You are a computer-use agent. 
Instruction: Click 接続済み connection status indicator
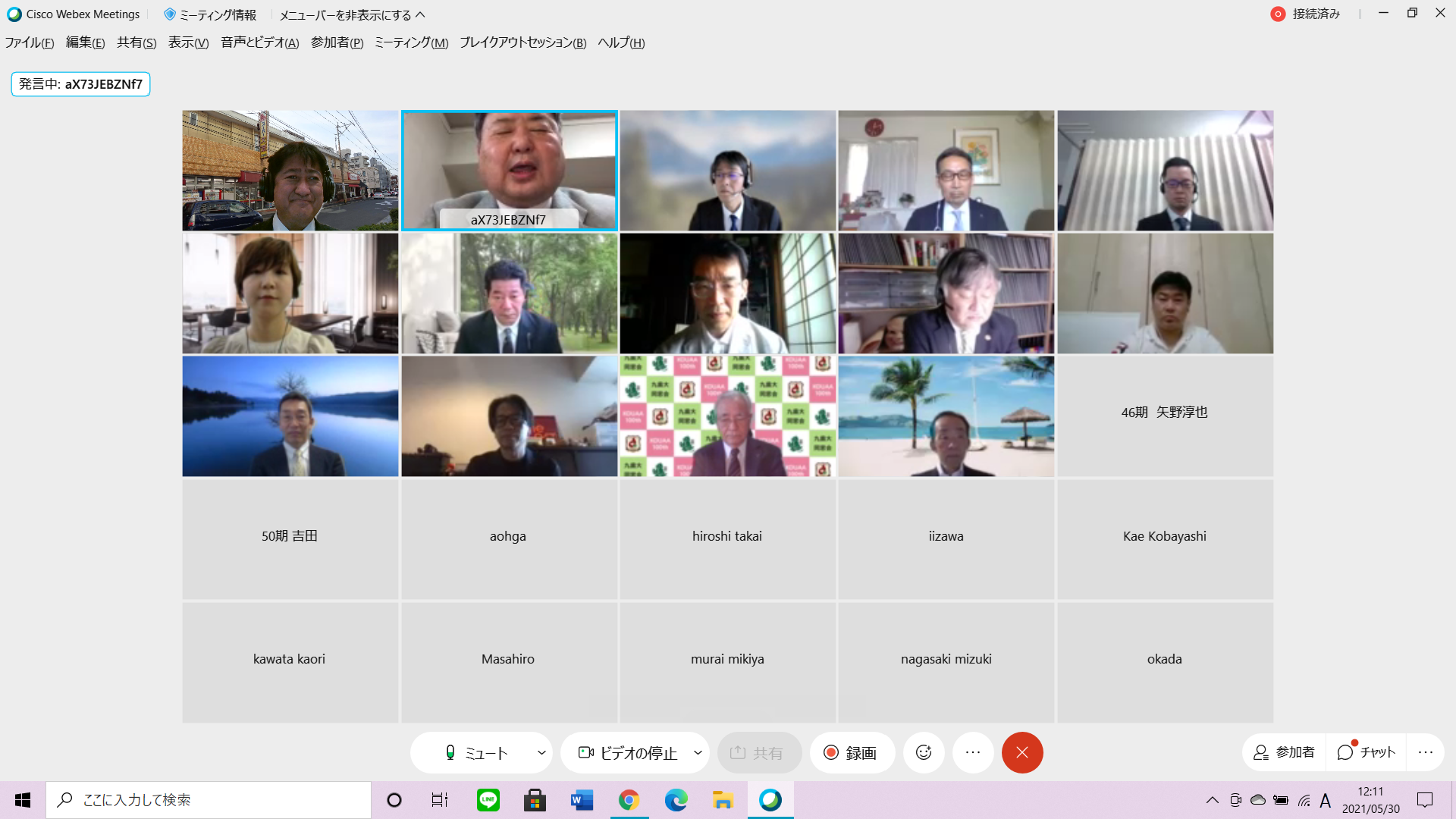click(x=1305, y=14)
